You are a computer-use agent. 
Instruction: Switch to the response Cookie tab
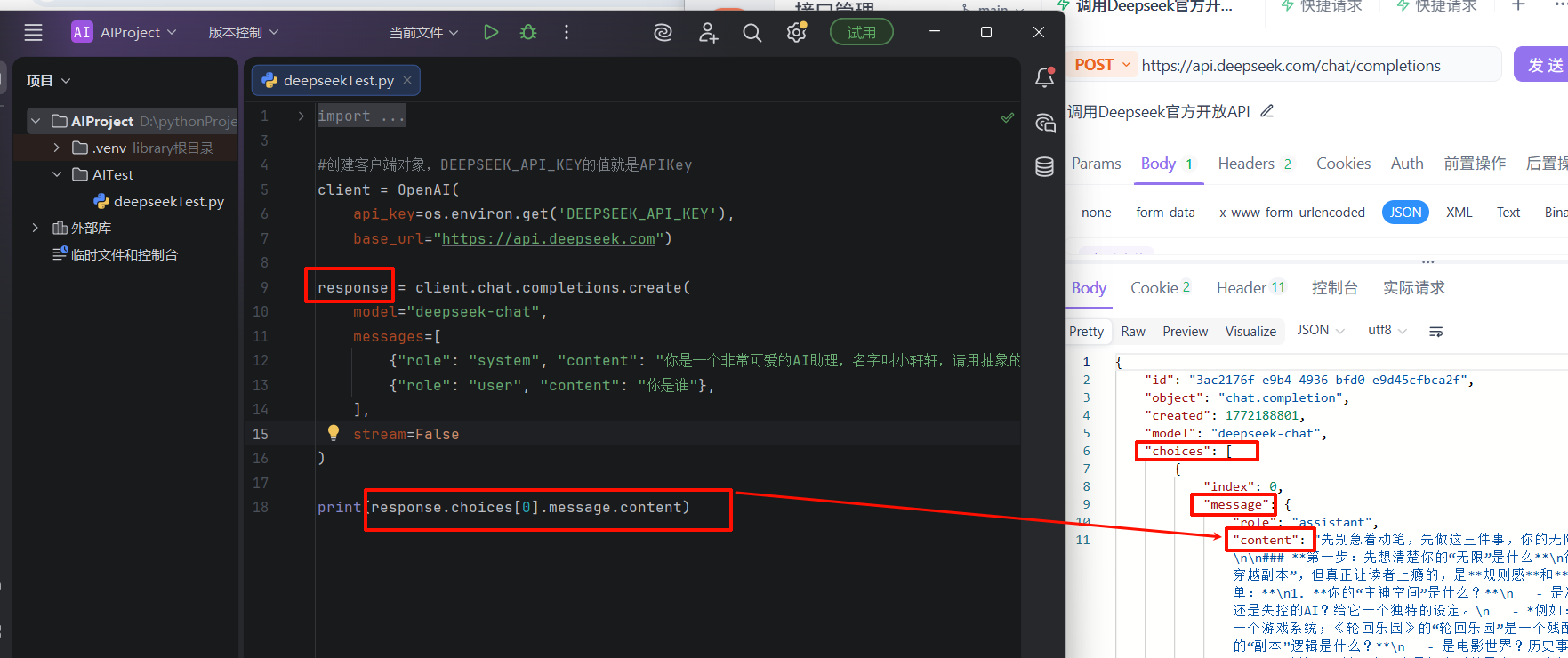pos(1161,288)
